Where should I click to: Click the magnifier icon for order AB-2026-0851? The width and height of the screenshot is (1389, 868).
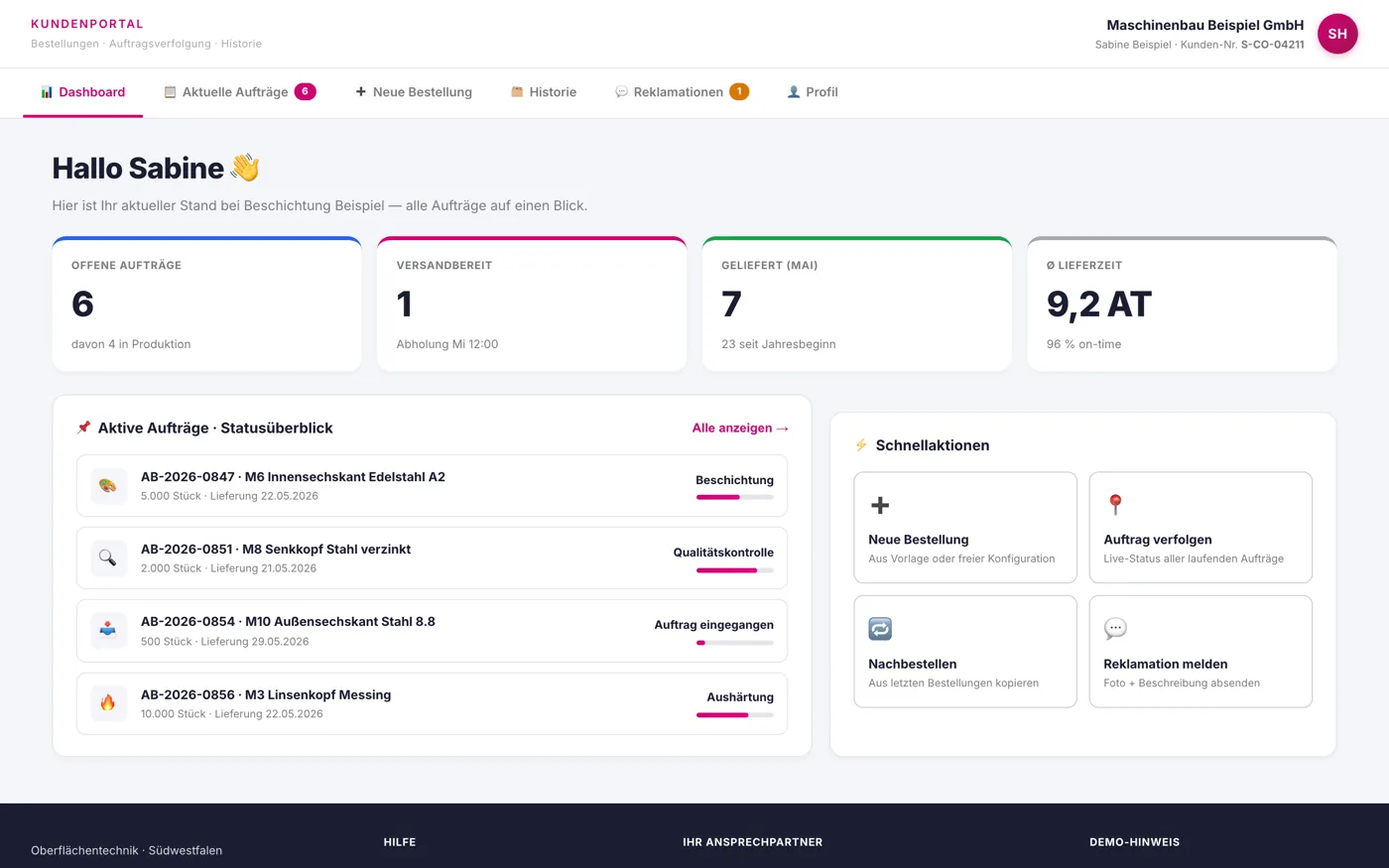pos(108,558)
